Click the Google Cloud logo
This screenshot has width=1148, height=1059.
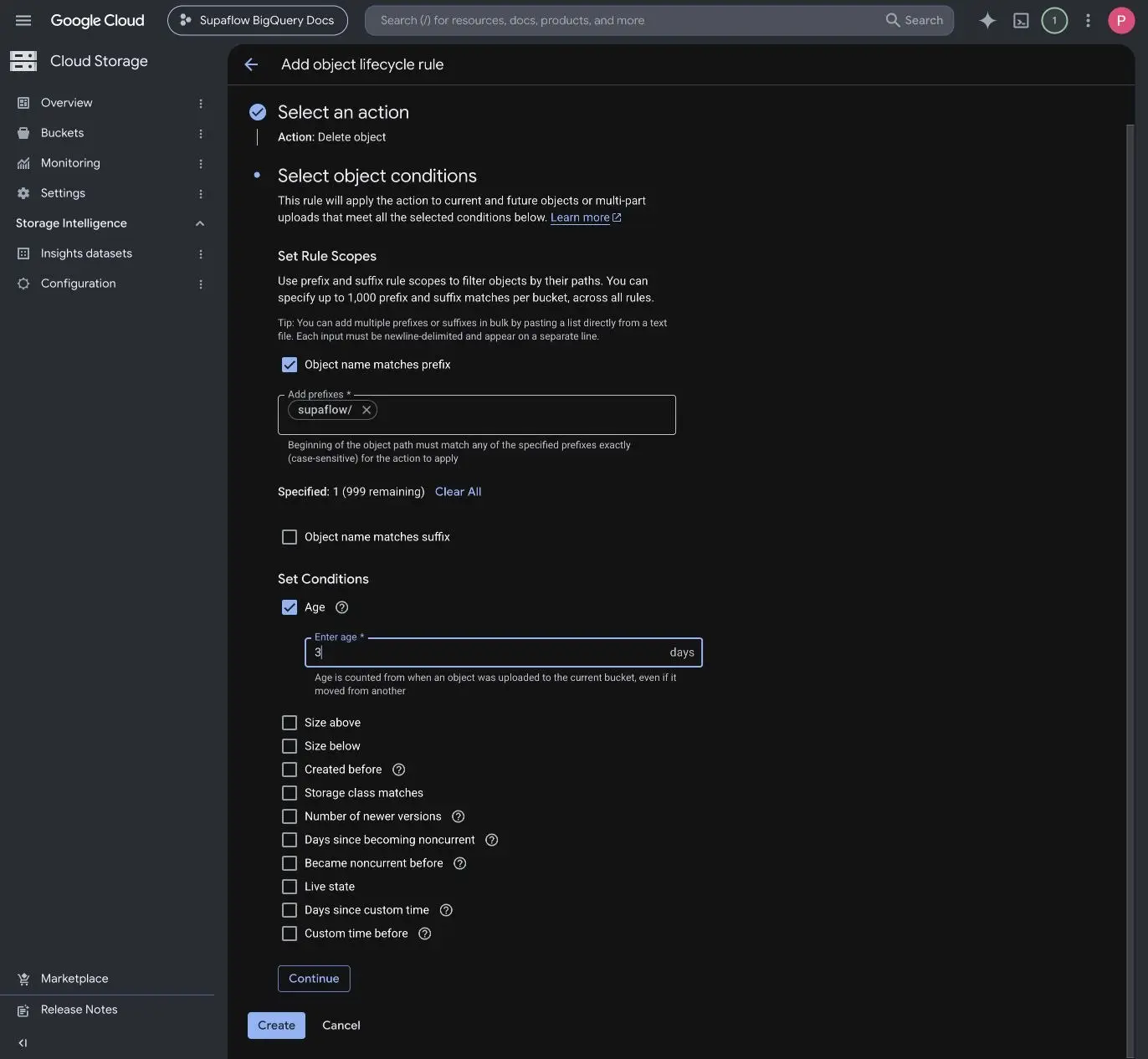pos(97,20)
